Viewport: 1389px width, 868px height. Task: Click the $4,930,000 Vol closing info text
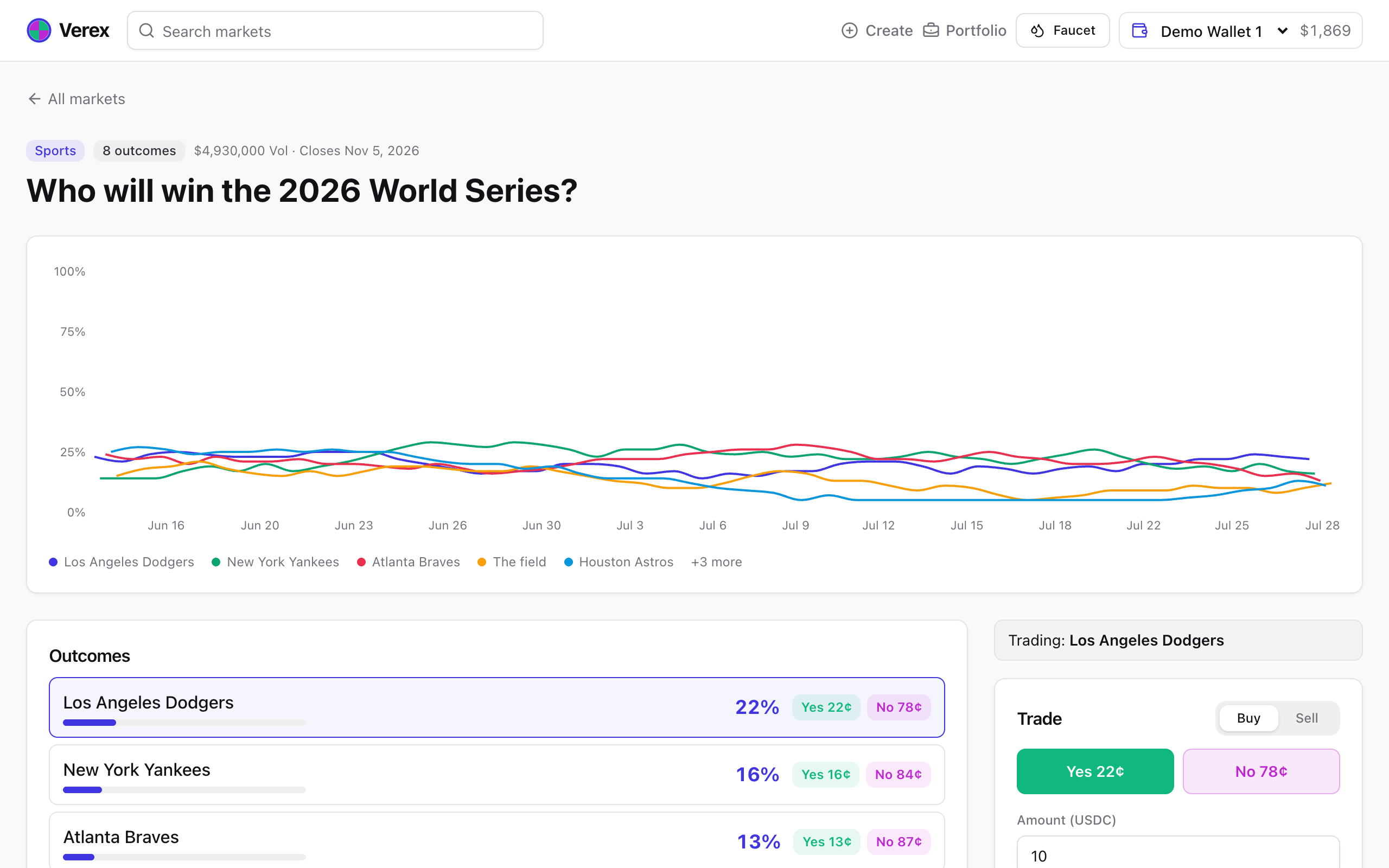tap(307, 150)
